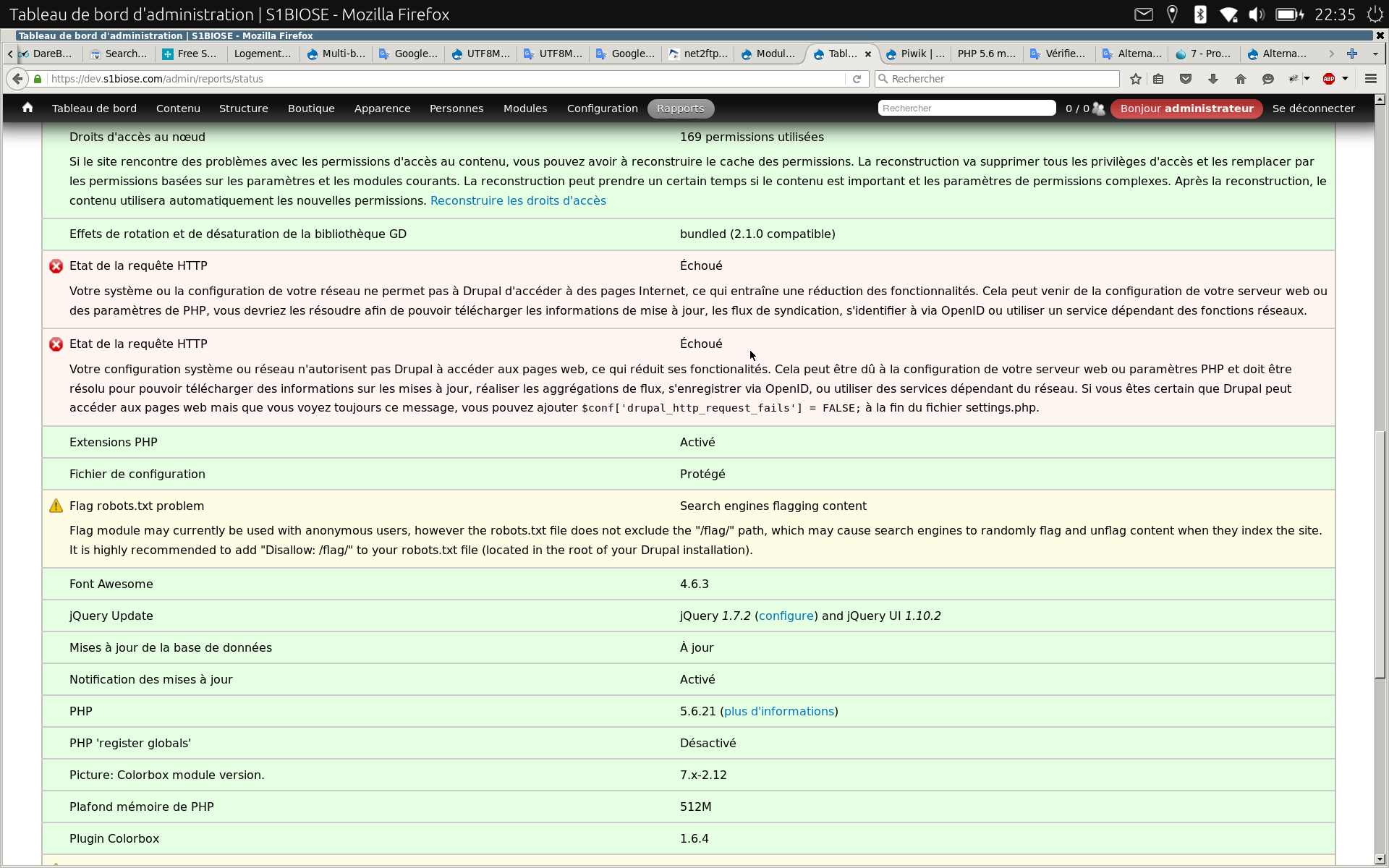Click the padlock icon in the address bar

[37, 79]
